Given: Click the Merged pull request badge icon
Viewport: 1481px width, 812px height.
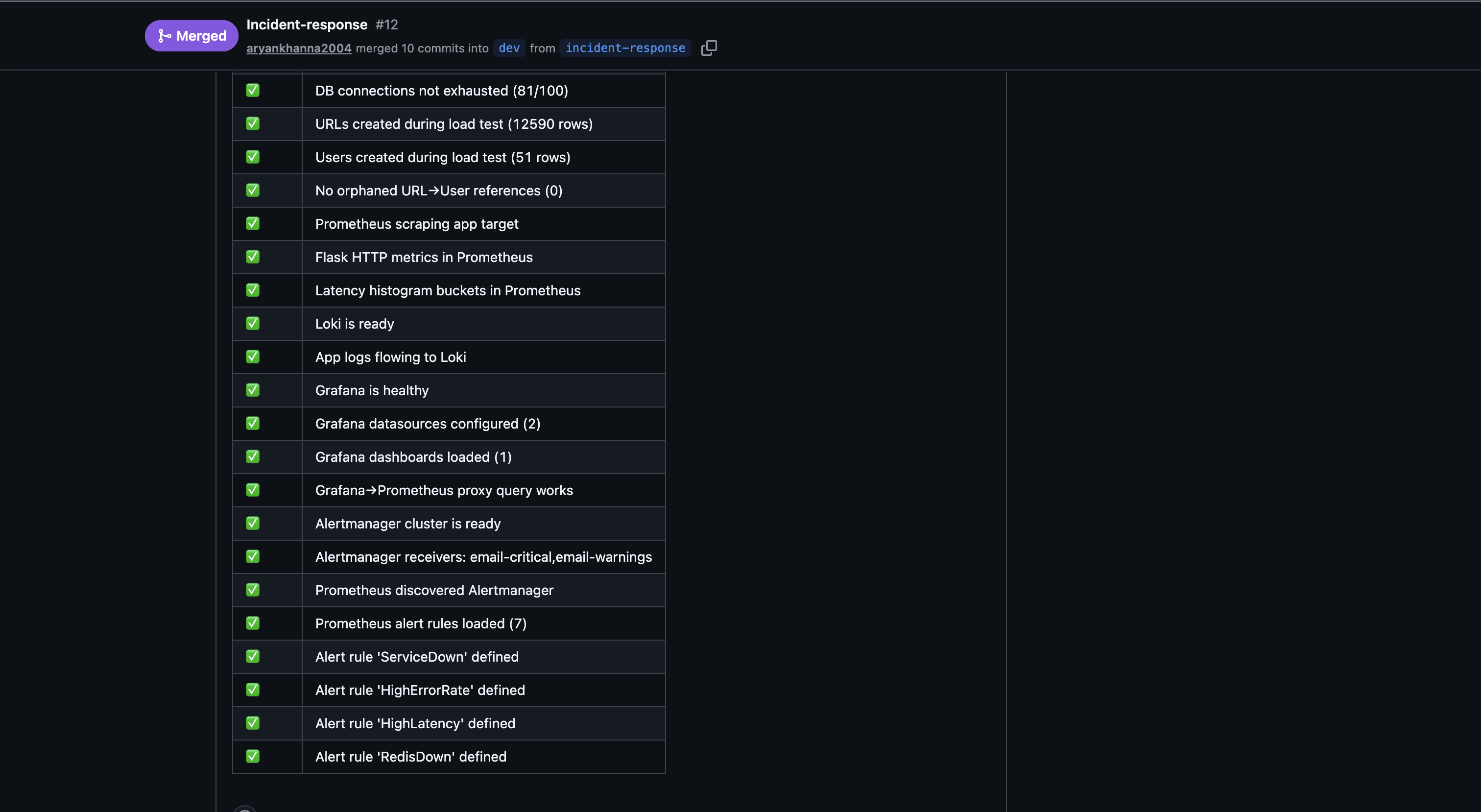Looking at the screenshot, I should coord(165,36).
